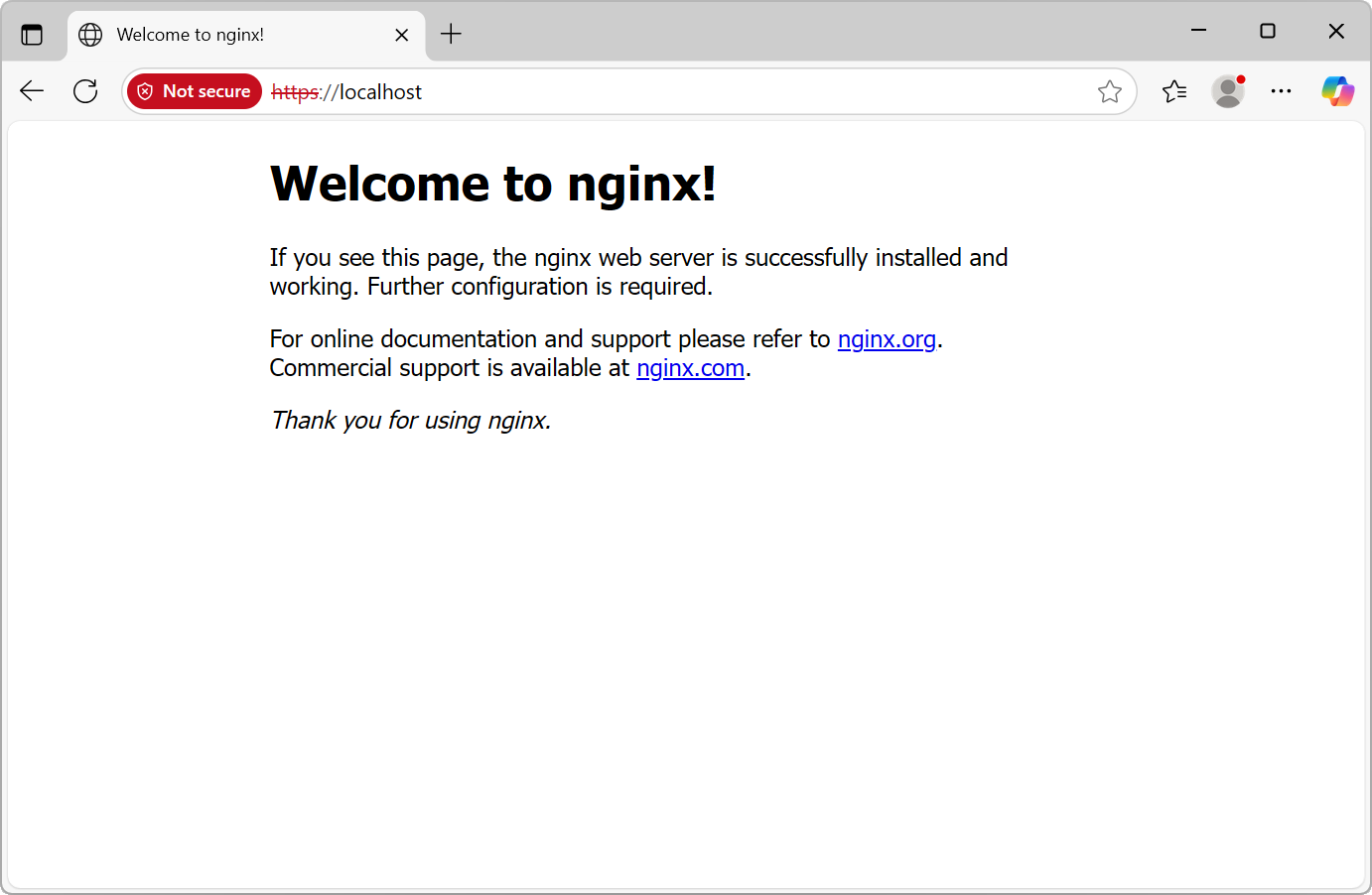Close the browser window
Image resolution: width=1372 pixels, height=895 pixels.
pyautogui.click(x=1336, y=31)
